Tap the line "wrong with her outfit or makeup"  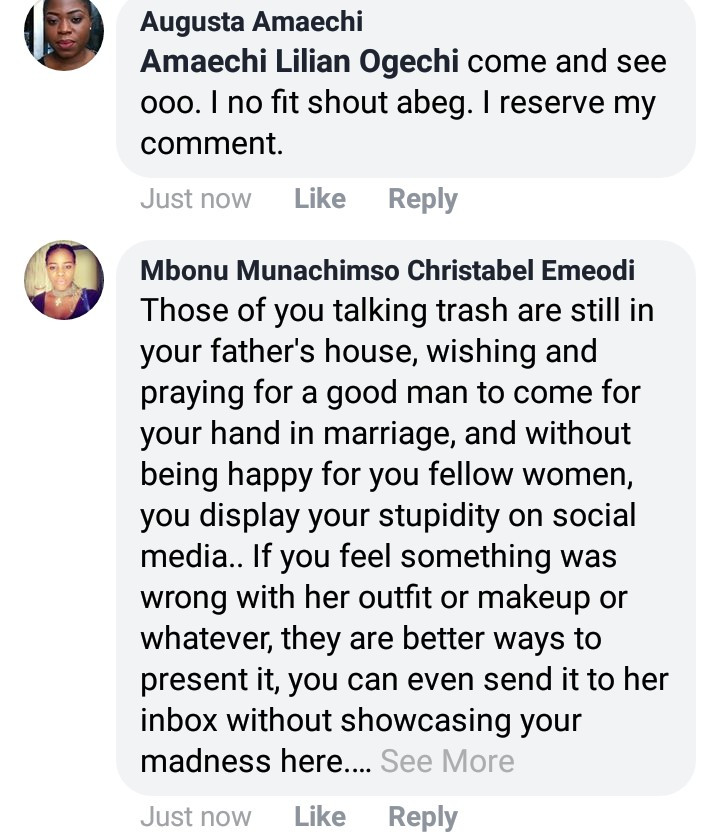[384, 598]
